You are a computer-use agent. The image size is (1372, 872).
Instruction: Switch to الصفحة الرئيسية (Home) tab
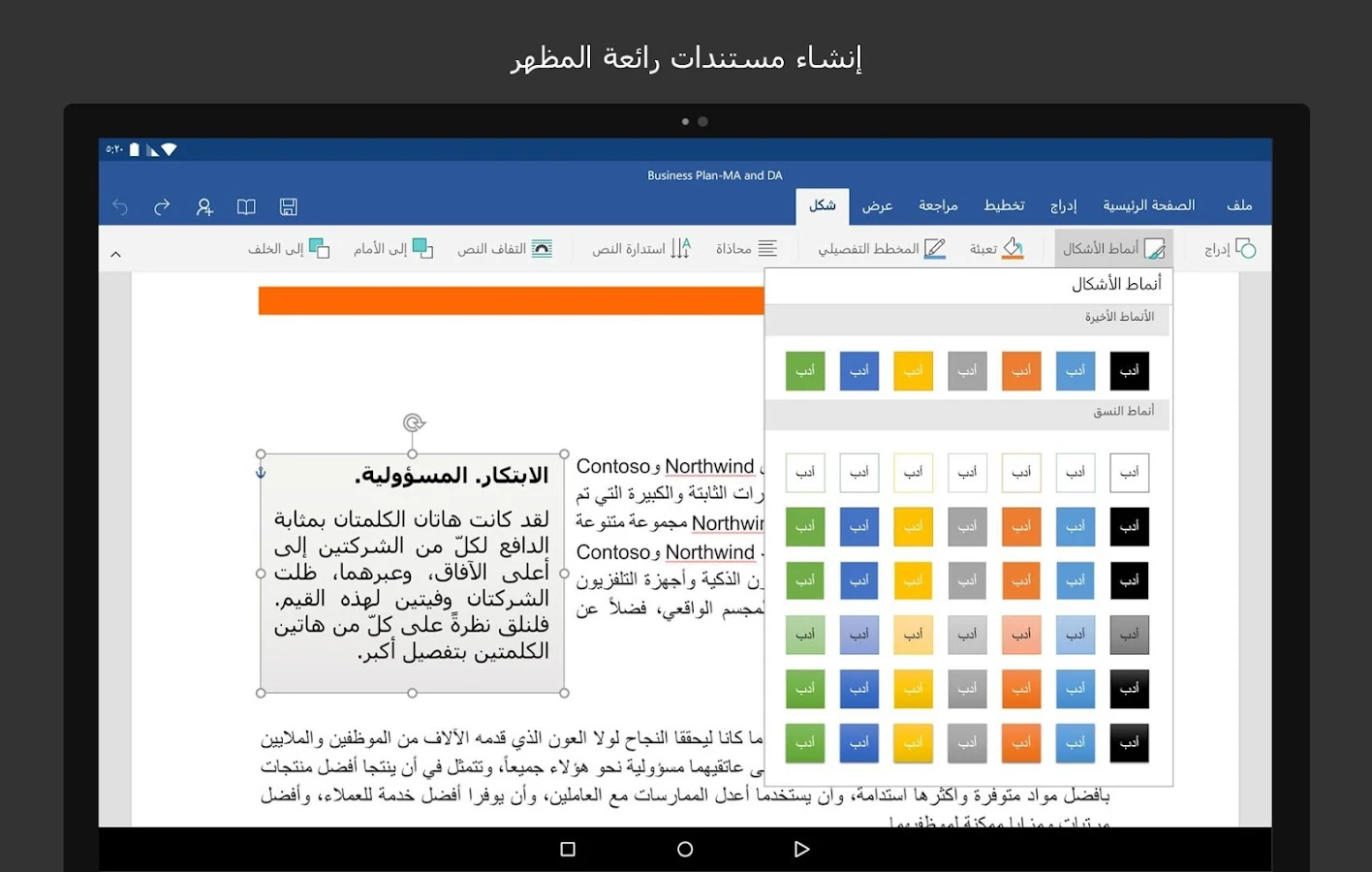coord(1148,205)
